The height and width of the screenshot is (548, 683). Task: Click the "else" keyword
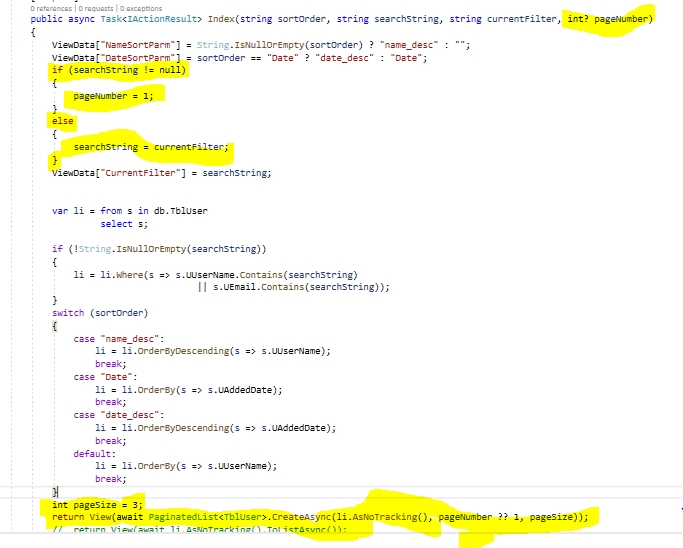coord(63,121)
